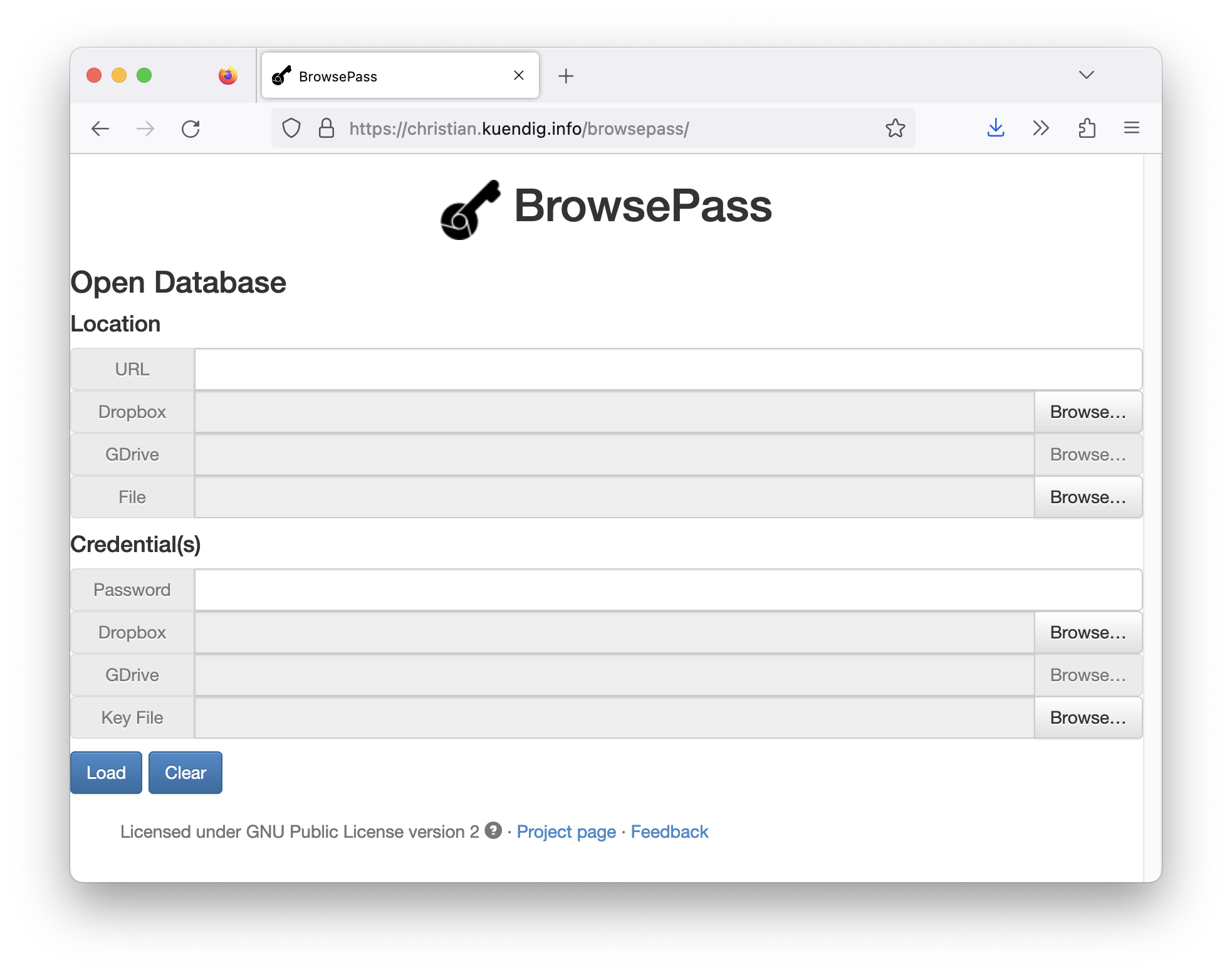This screenshot has height=975, width=1232.
Task: Browse Dropbox for database location
Action: click(x=1088, y=412)
